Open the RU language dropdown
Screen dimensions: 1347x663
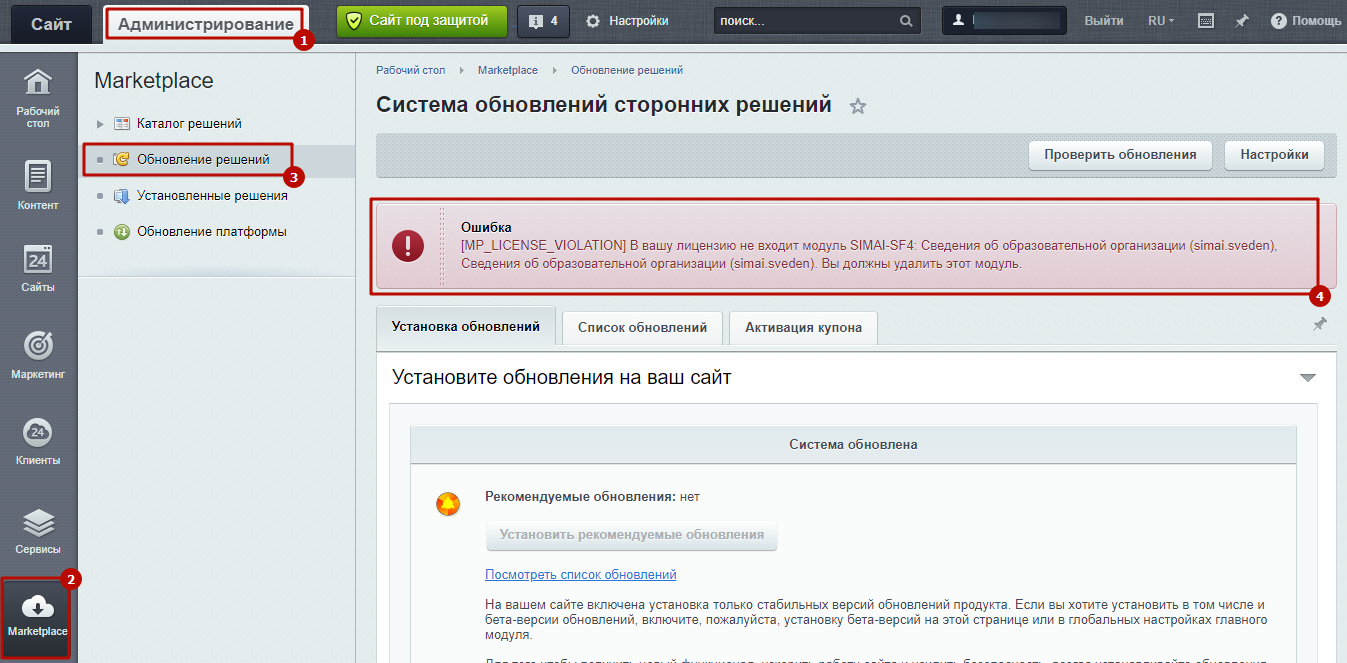[x=1160, y=21]
